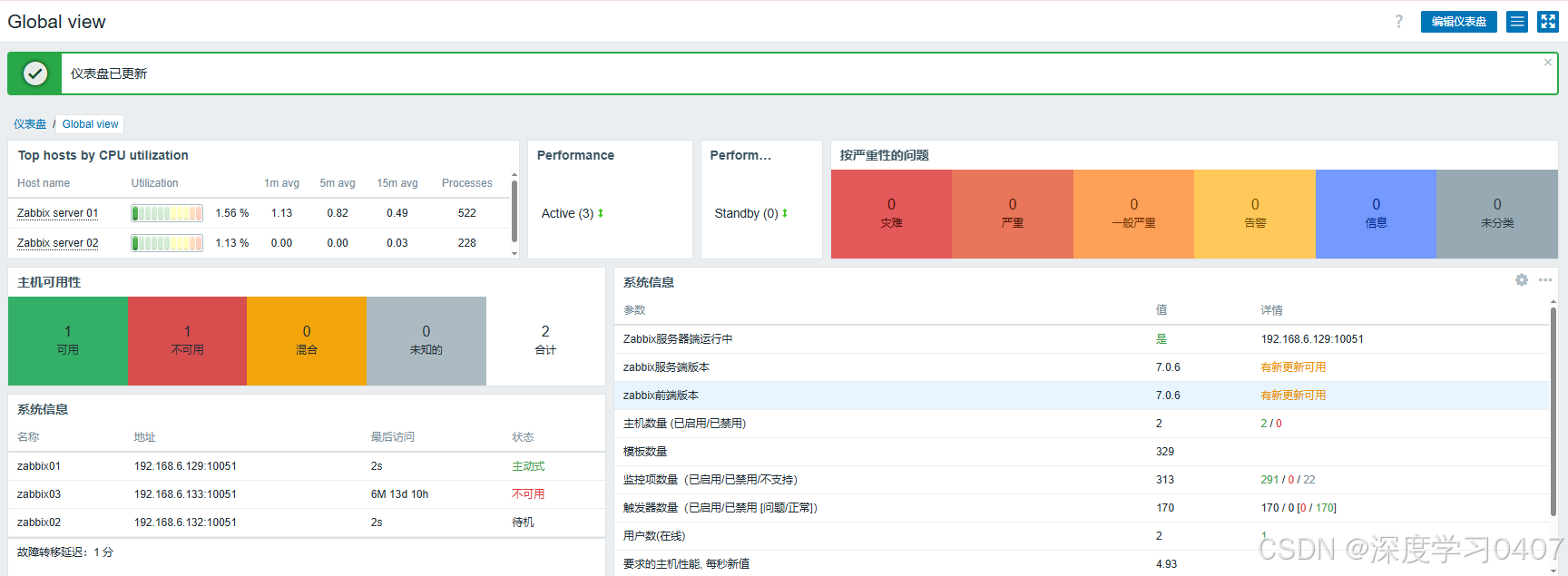
Task: Click the green 可用 available hosts tile
Action: click(68, 341)
